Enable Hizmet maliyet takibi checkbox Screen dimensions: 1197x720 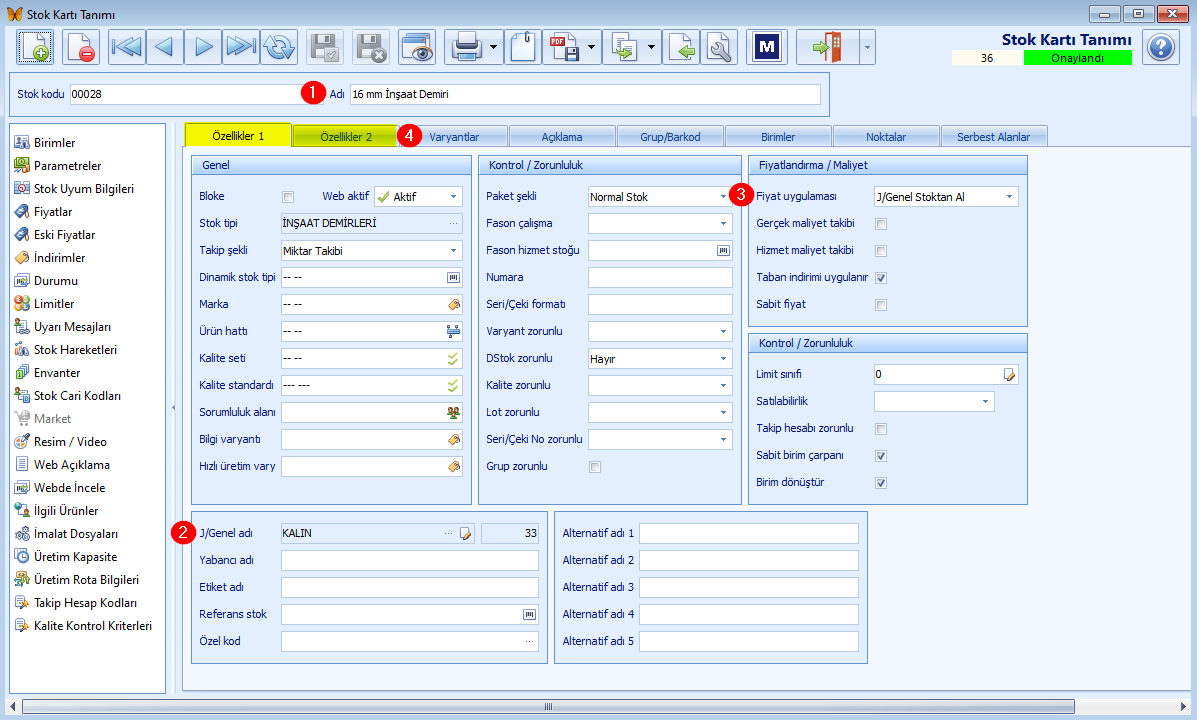881,250
